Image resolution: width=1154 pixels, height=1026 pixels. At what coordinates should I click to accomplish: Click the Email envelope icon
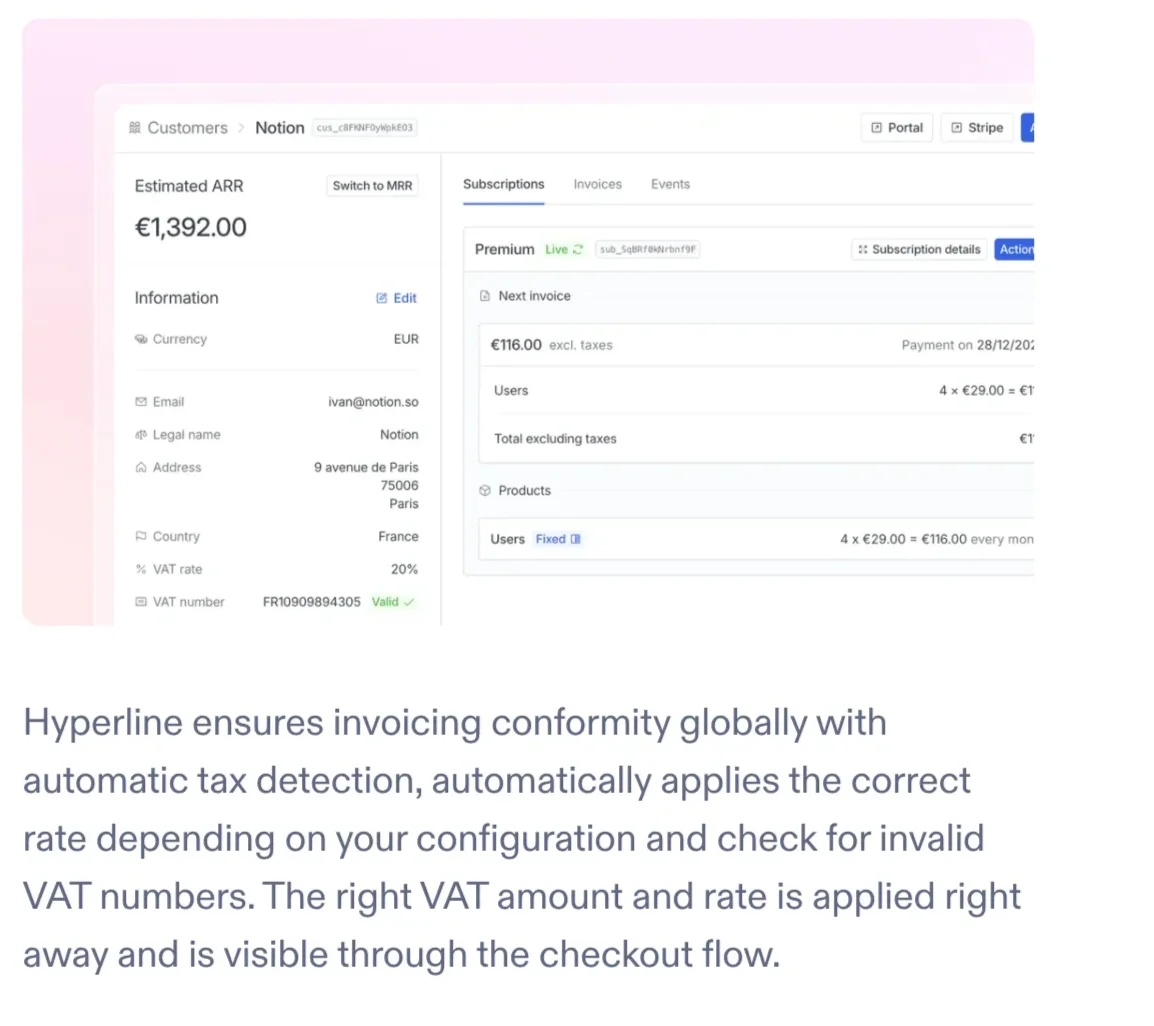pyautogui.click(x=141, y=402)
